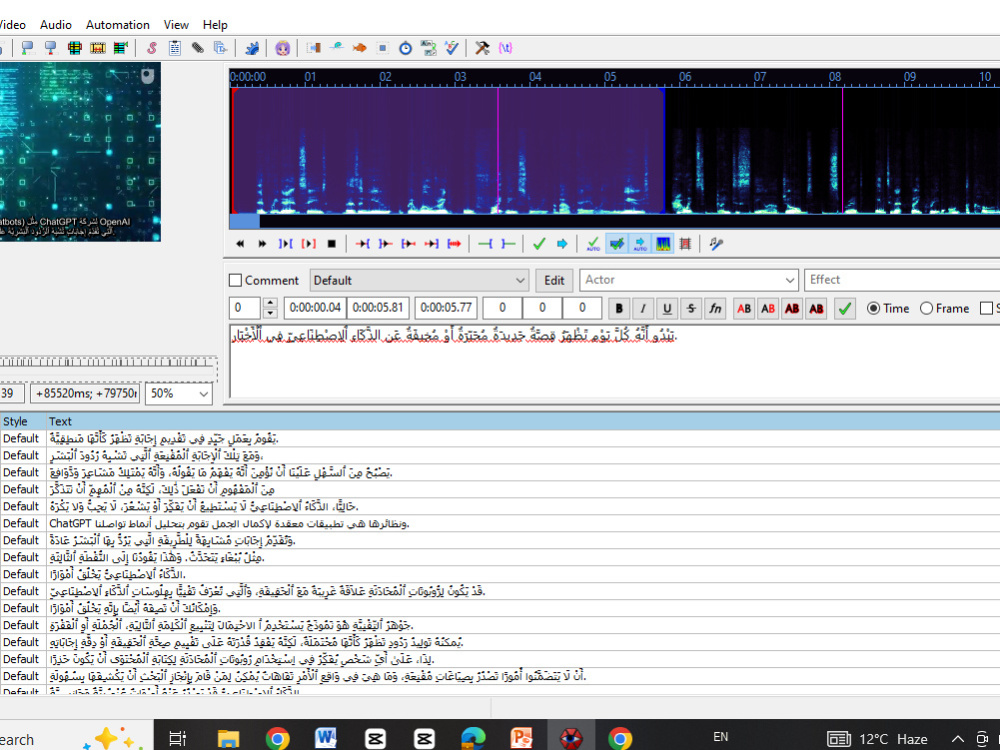1000x750 pixels.
Task: Add lead-out to audio selection
Action: coord(508,244)
